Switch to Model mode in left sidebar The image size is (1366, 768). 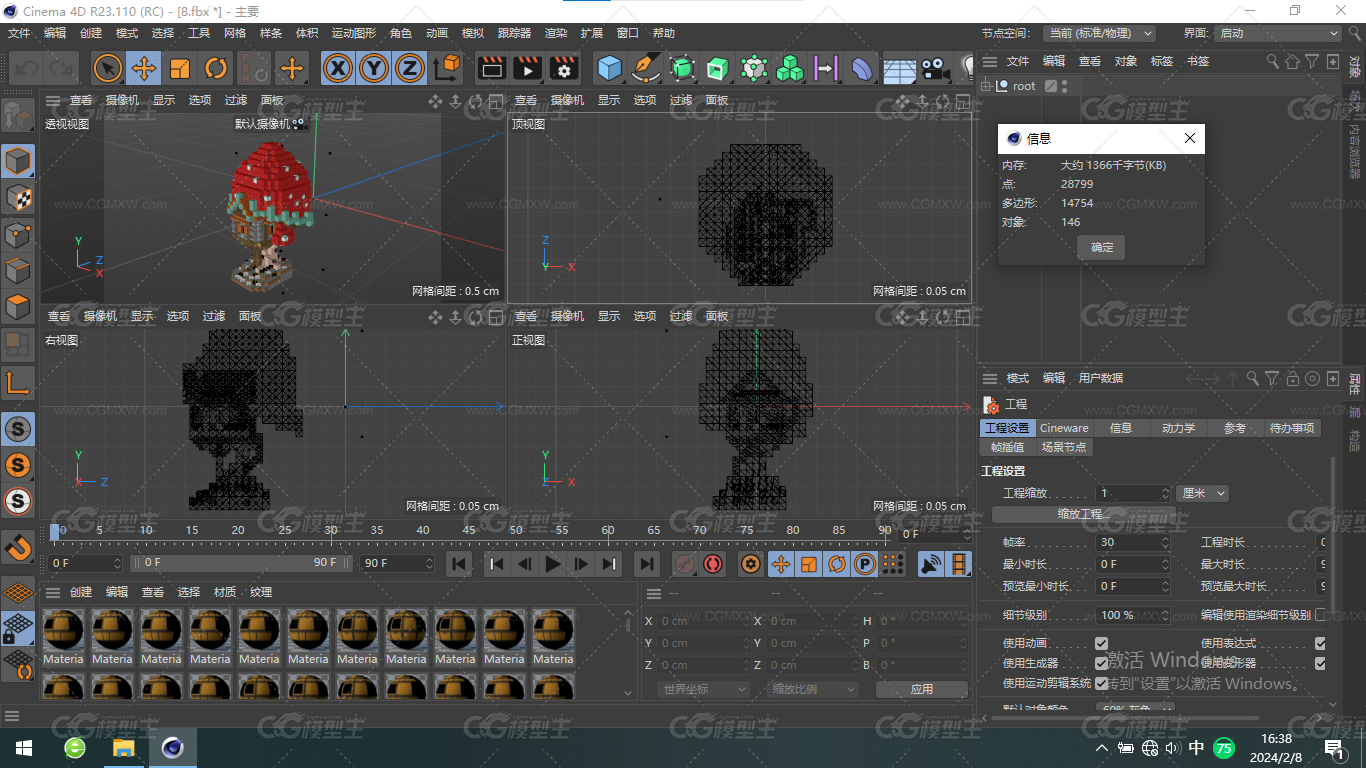[x=18, y=161]
